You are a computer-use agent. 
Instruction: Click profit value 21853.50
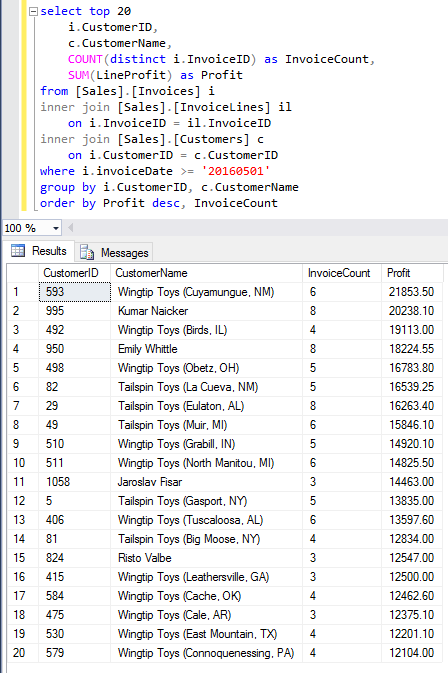[412, 292]
